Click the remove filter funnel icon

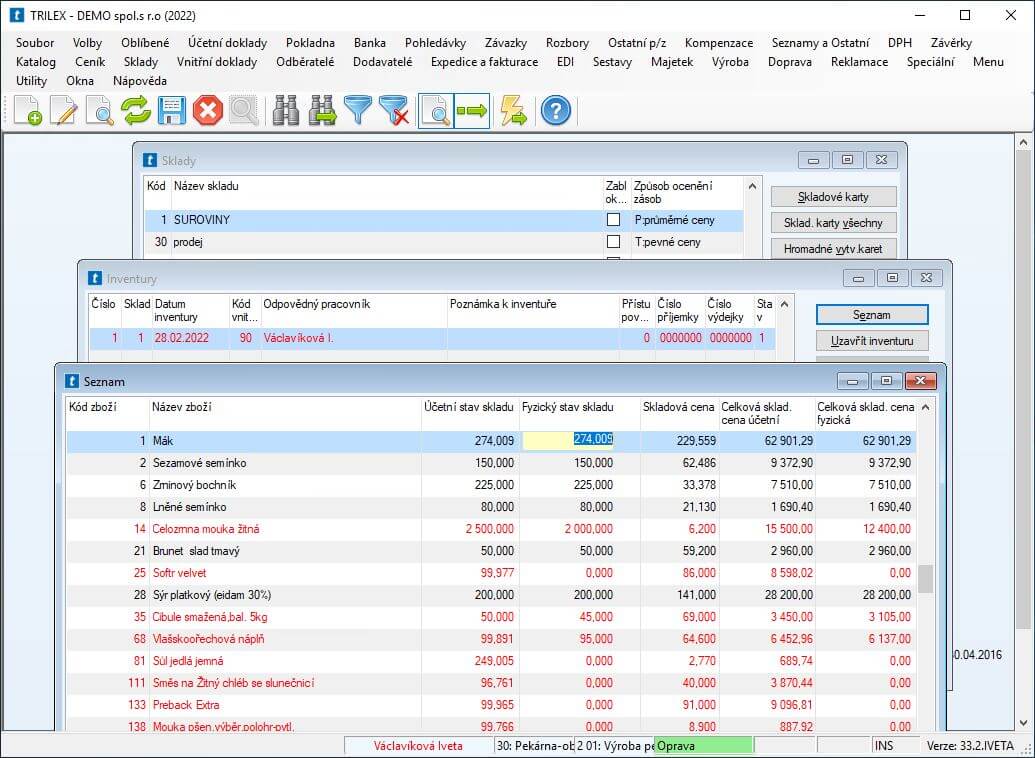394,111
